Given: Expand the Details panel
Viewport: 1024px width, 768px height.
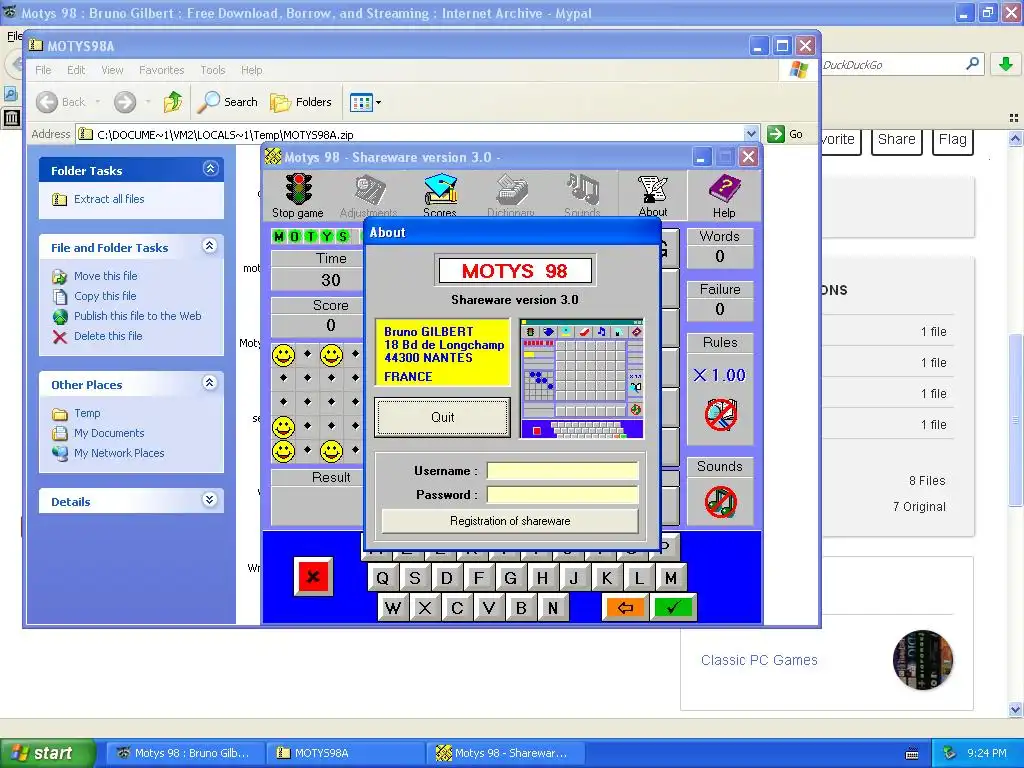Looking at the screenshot, I should click(x=210, y=500).
